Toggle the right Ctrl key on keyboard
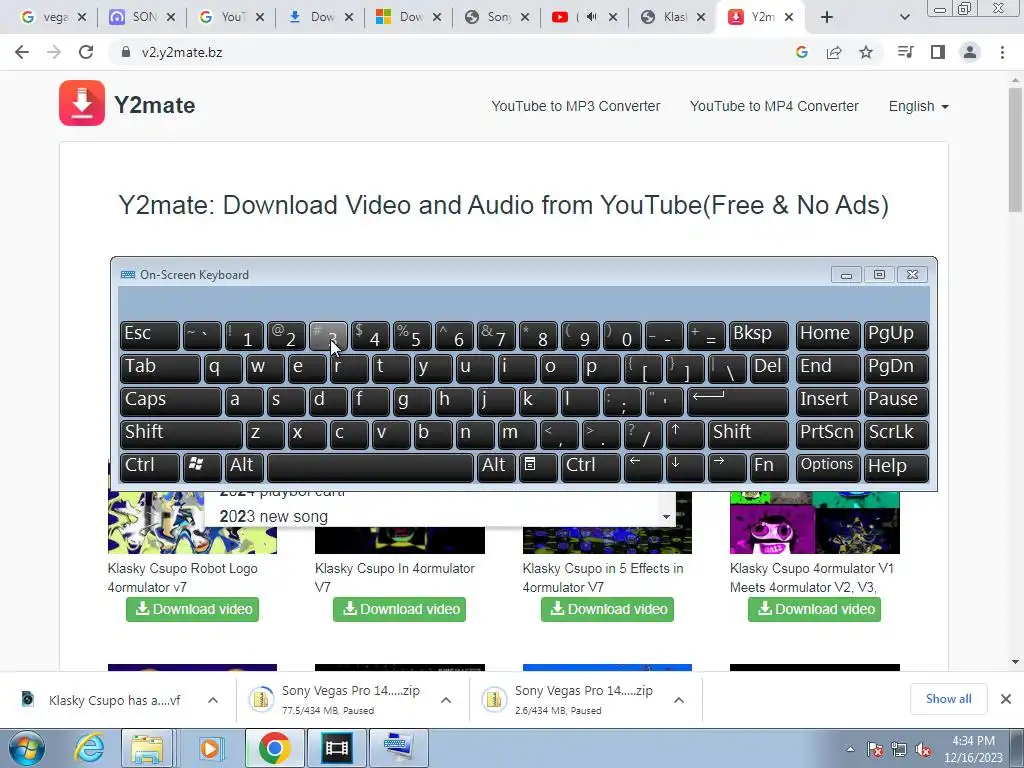Viewport: 1024px width, 768px height. click(590, 468)
